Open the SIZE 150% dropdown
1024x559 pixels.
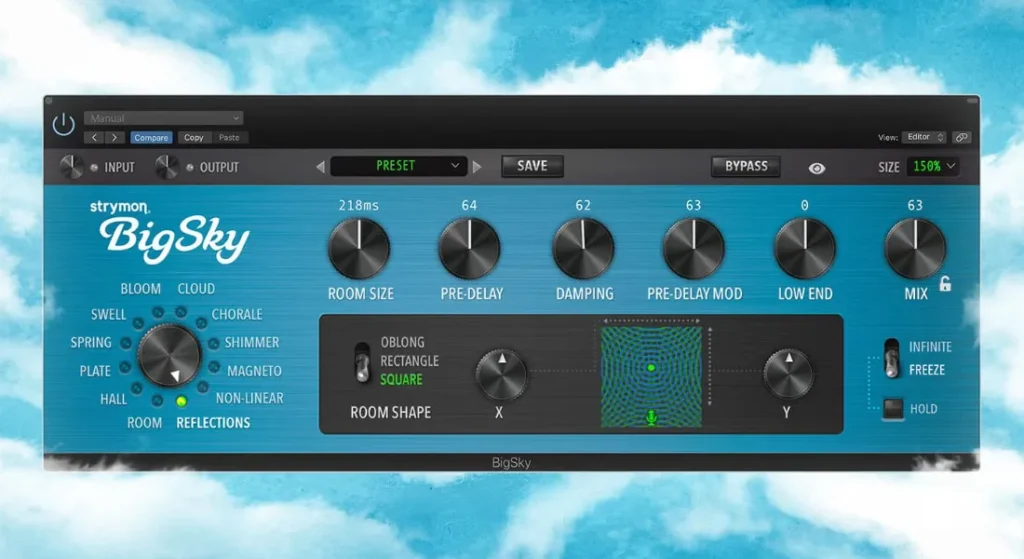point(933,167)
